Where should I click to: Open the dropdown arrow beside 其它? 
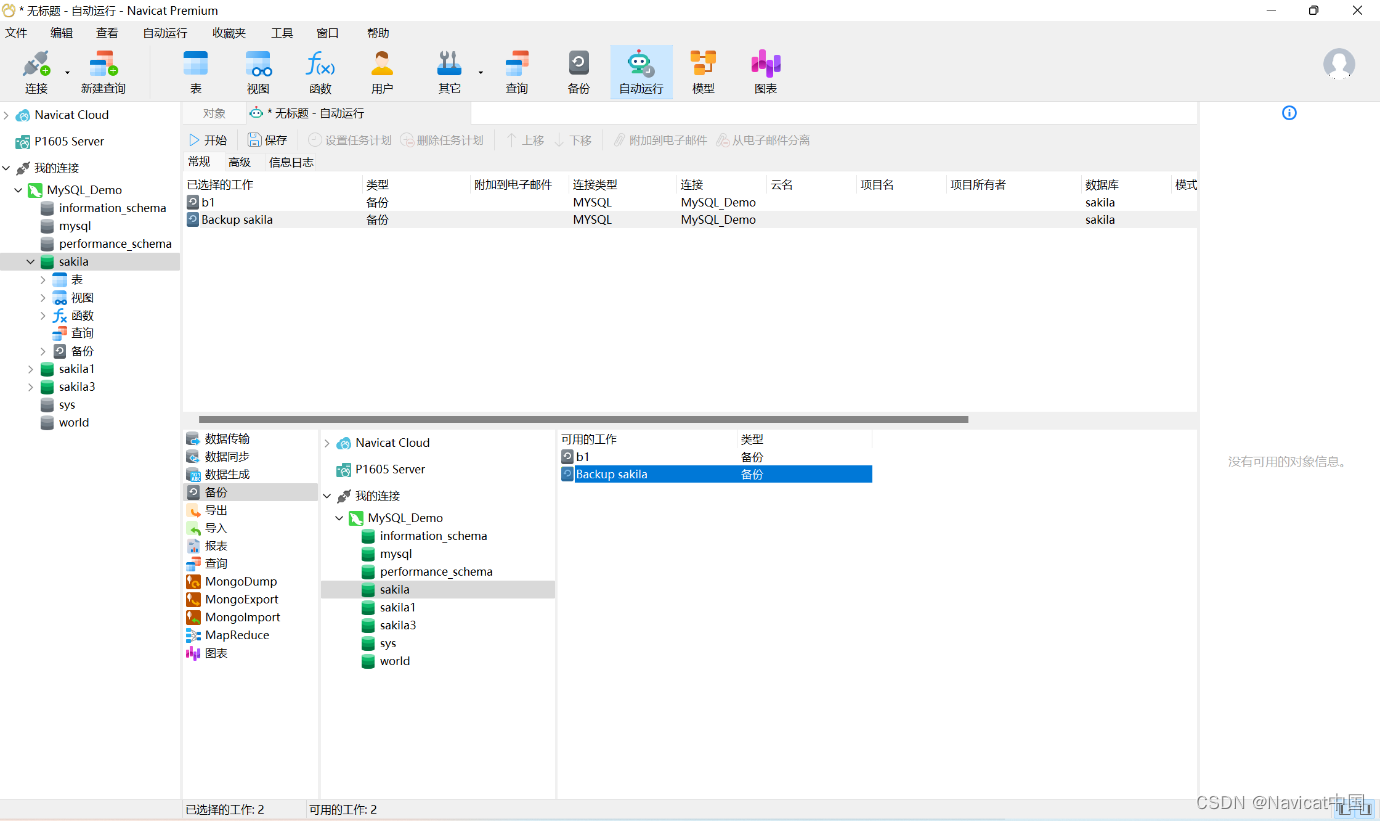tap(480, 73)
